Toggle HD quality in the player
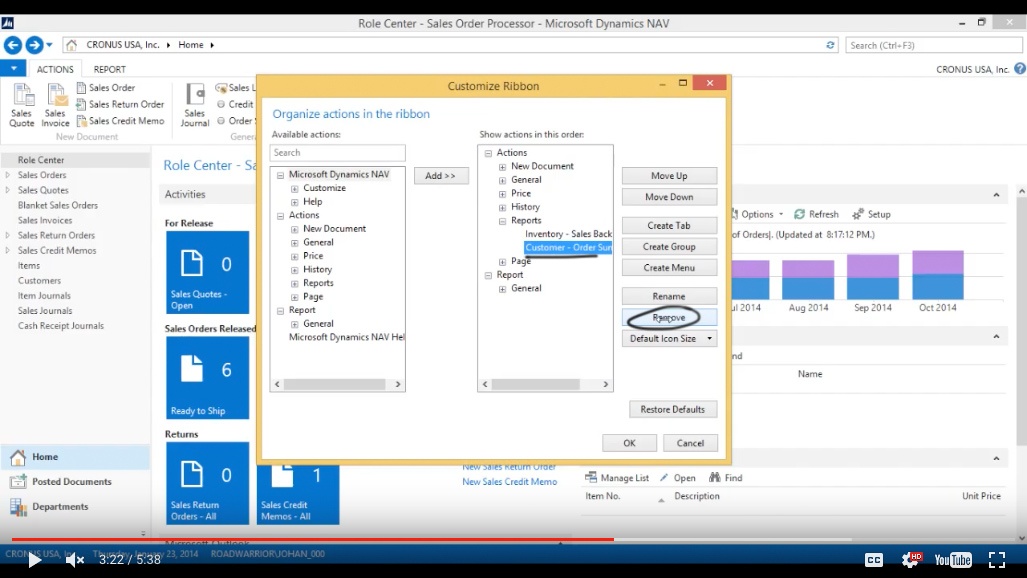 click(910, 560)
